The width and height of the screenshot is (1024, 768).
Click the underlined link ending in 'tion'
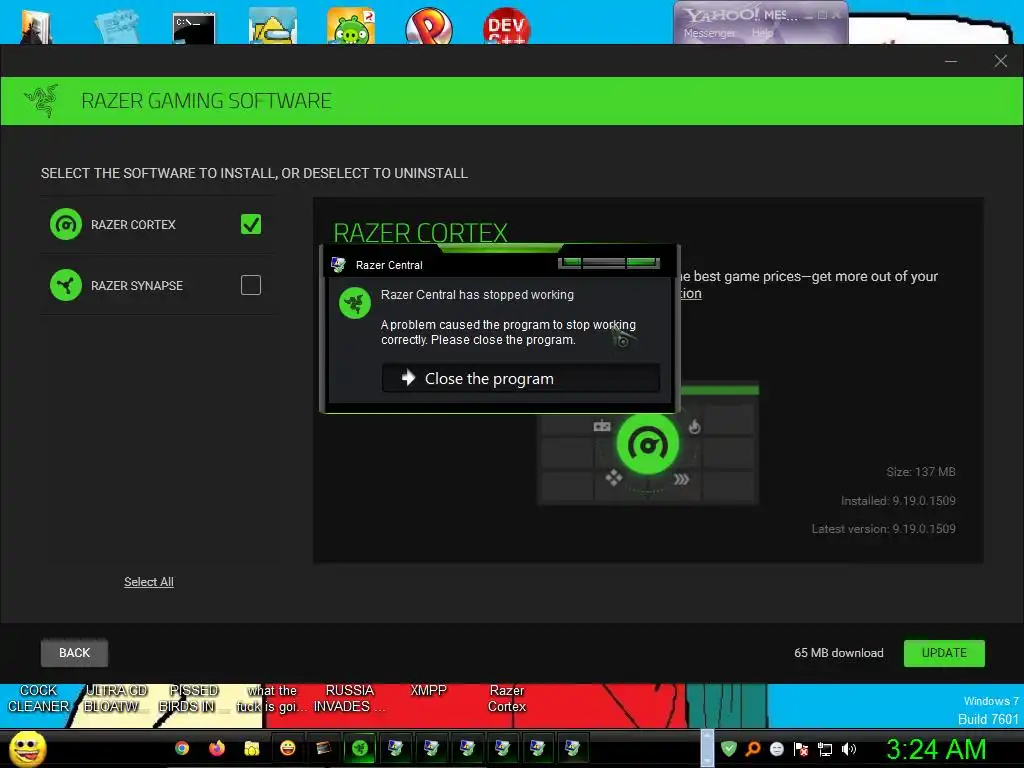(x=691, y=294)
